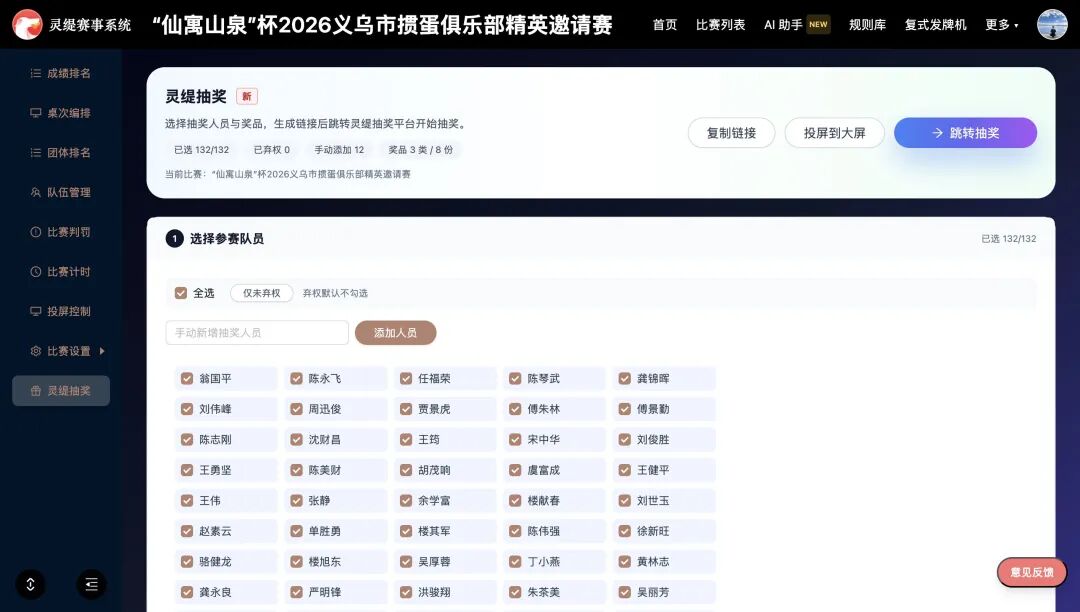Click the 队伍管理 people icon

click(x=36, y=192)
